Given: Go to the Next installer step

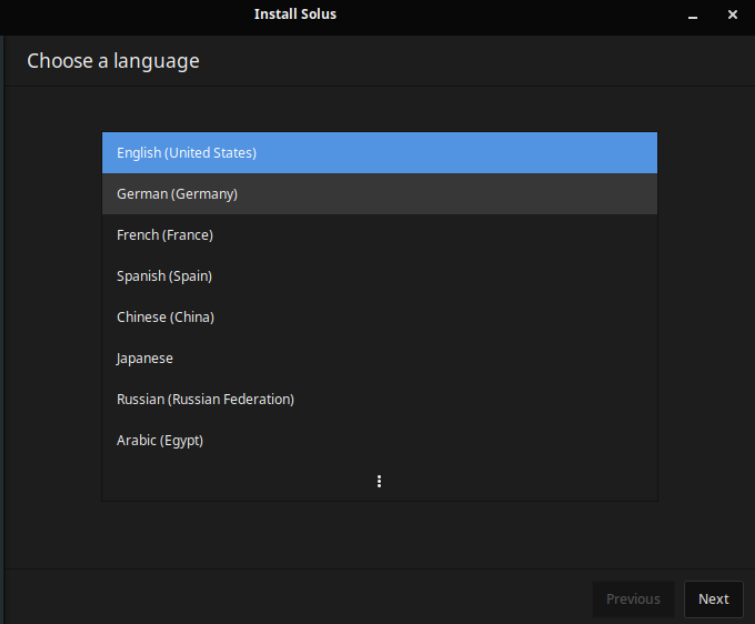Looking at the screenshot, I should [714, 599].
